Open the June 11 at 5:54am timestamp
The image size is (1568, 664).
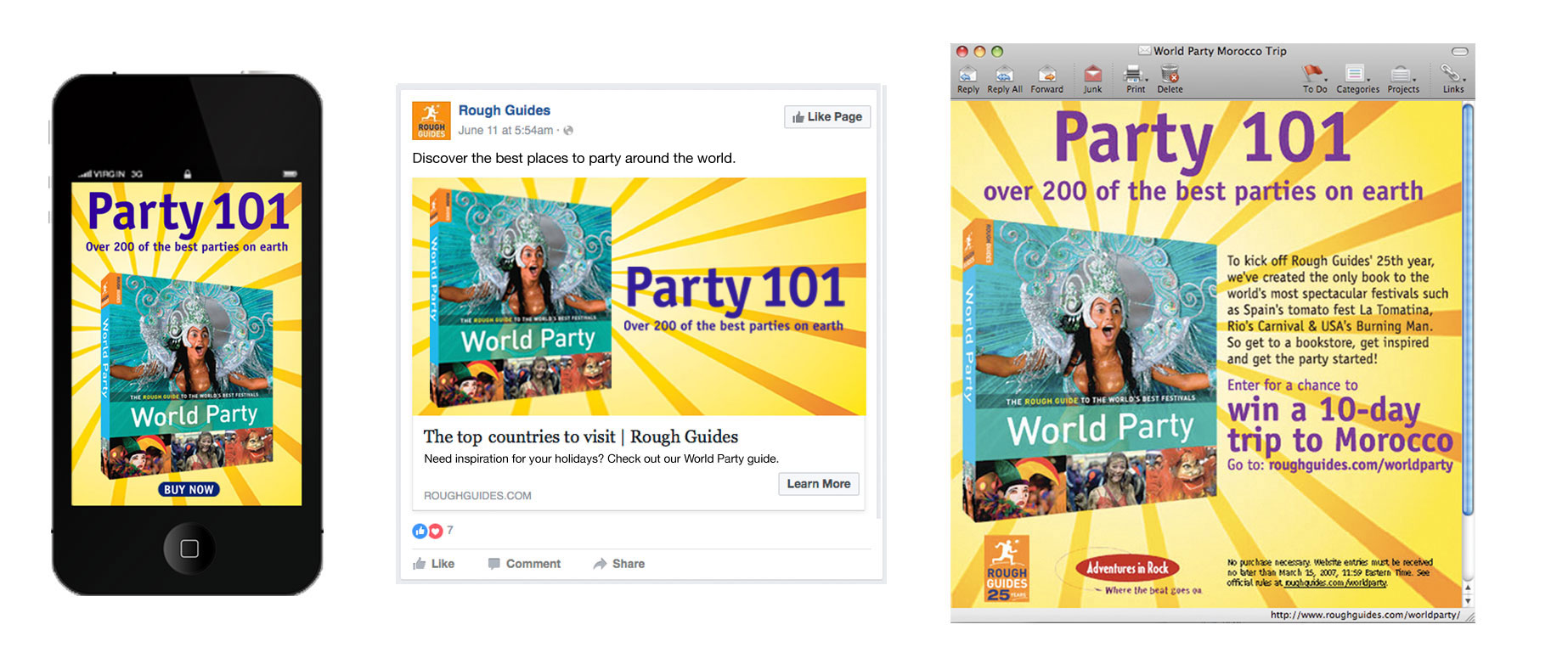505,131
